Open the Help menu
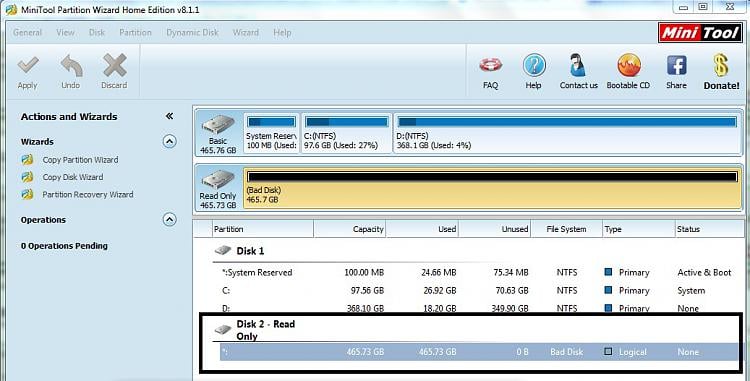Screen dimensions: 750x381 (x=282, y=33)
